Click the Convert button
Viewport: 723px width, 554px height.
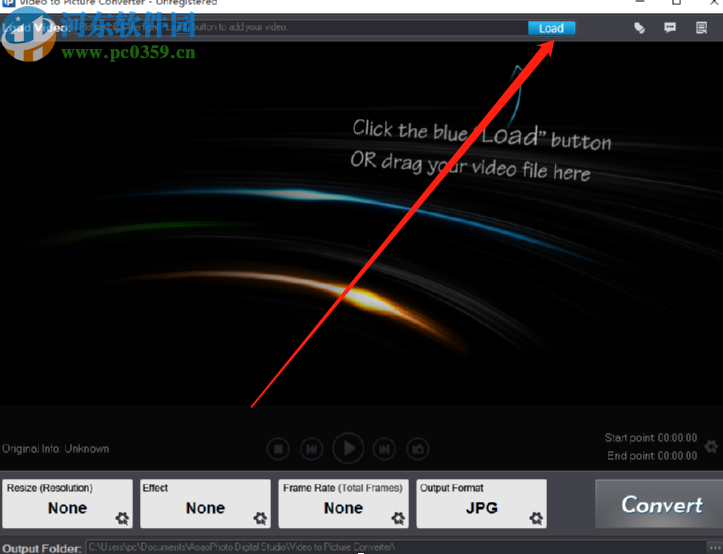[660, 504]
